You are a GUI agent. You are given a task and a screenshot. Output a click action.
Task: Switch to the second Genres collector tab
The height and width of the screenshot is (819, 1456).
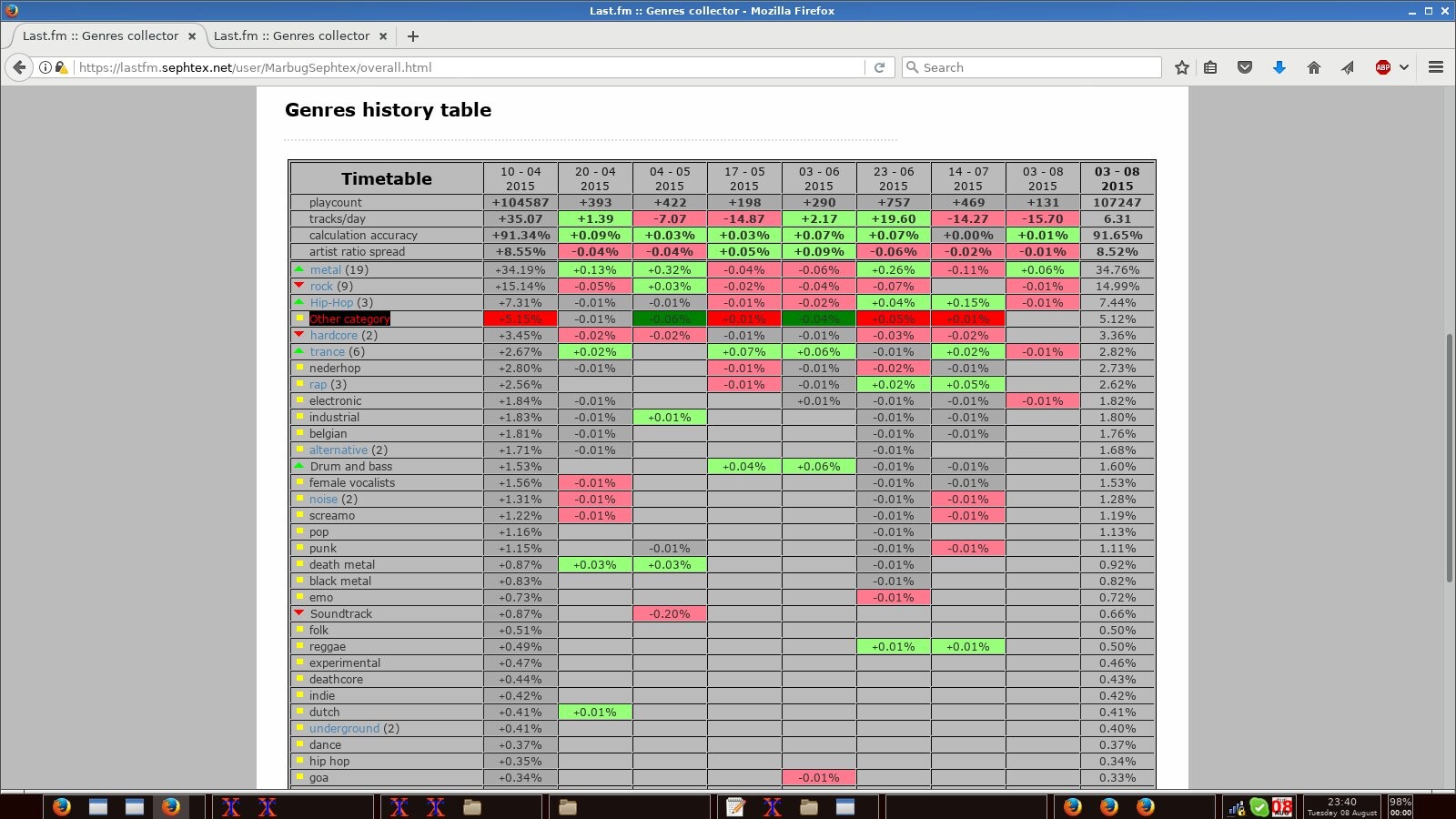pos(291,36)
